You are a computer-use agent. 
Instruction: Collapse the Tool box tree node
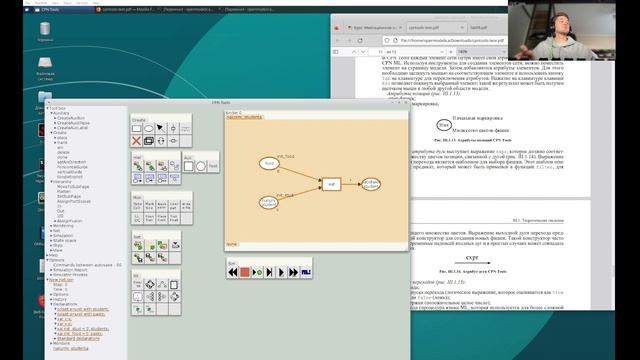[48, 108]
